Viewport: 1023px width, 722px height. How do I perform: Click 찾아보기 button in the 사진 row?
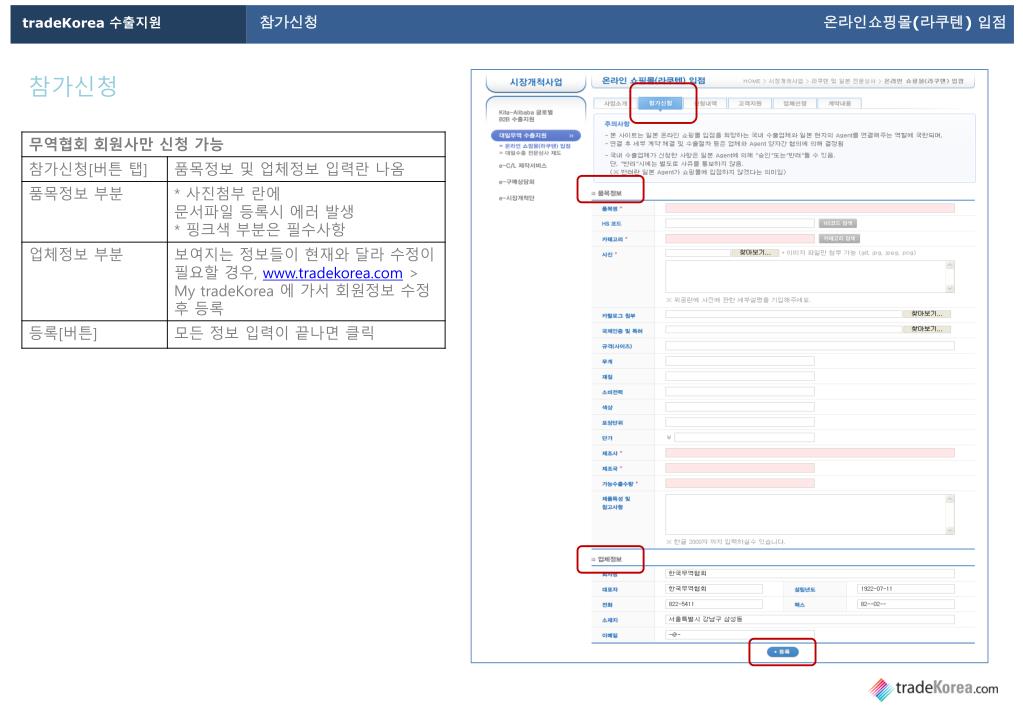click(754, 252)
